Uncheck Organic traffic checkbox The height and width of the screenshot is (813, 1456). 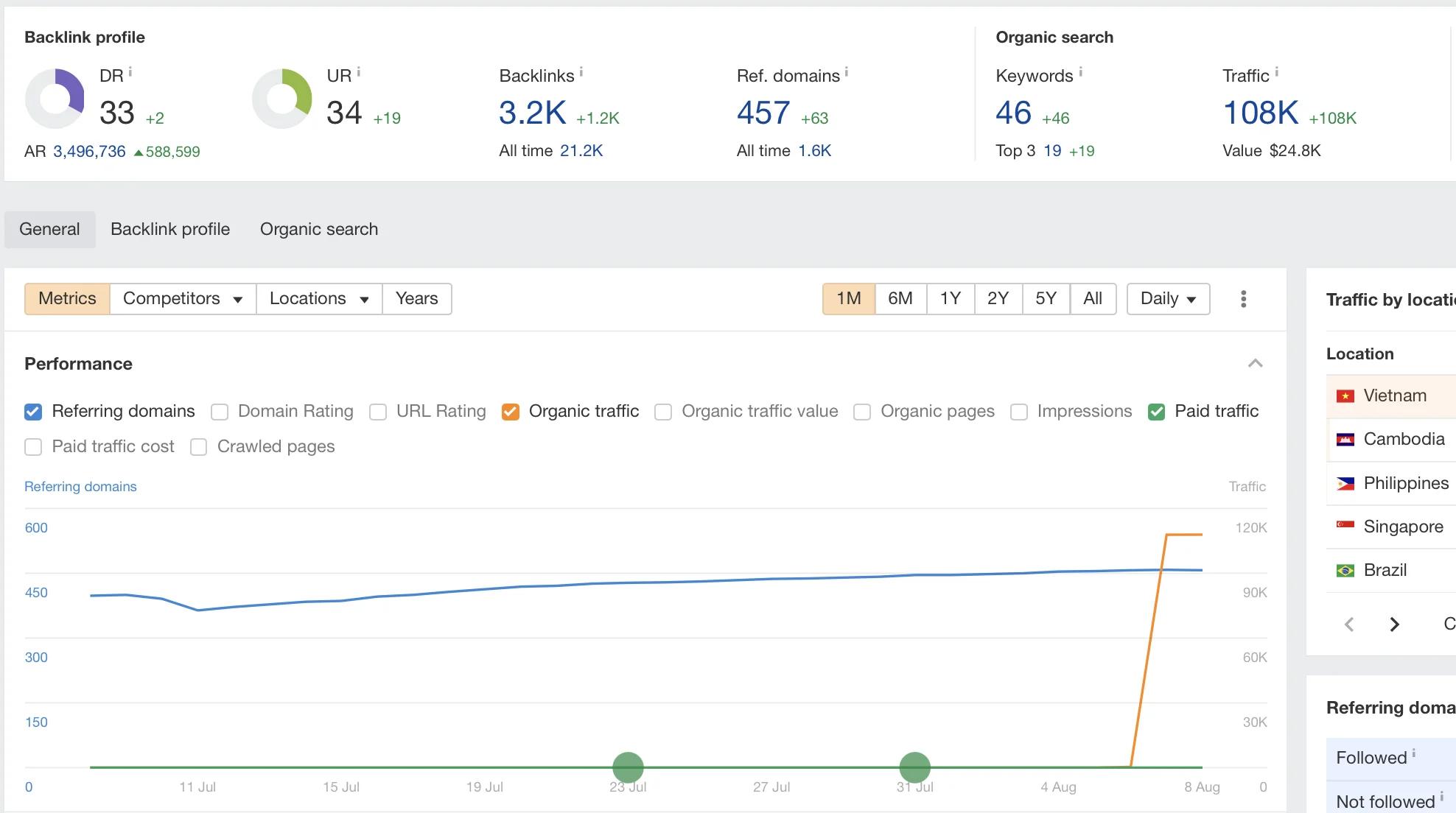511,412
